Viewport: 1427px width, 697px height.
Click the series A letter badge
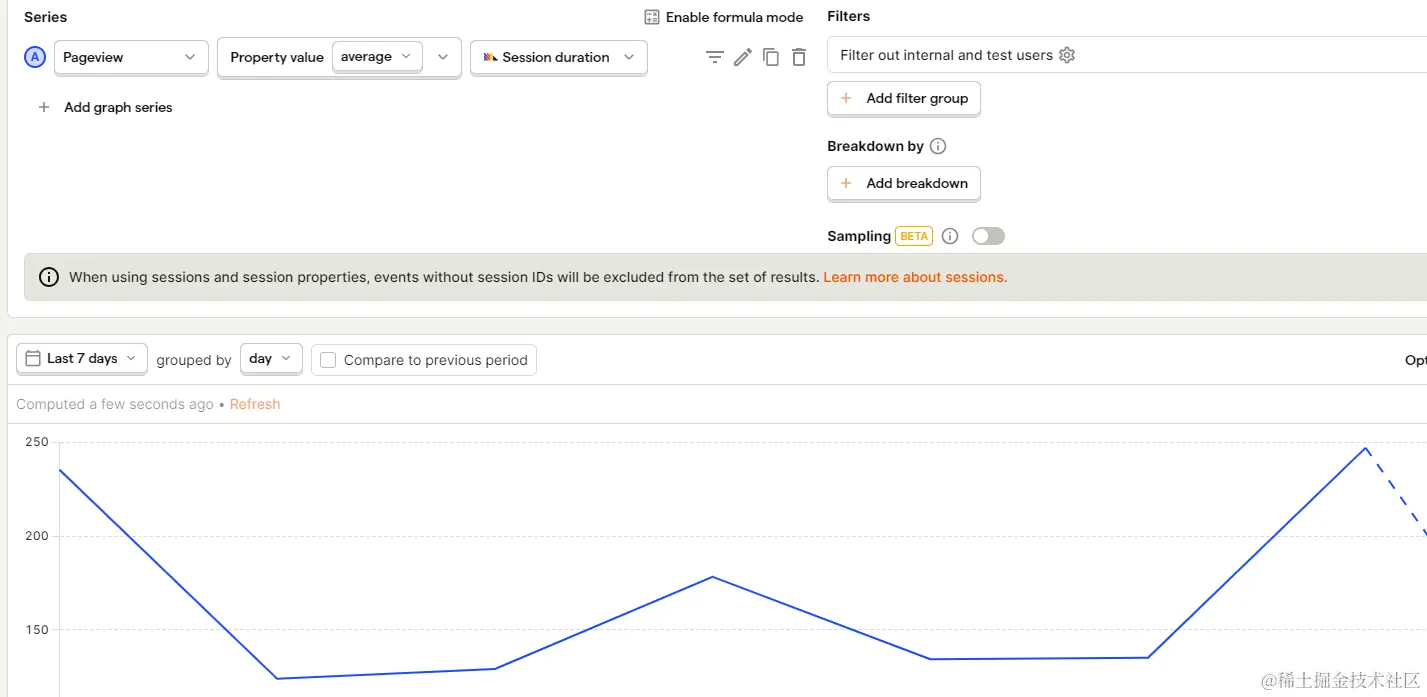(x=35, y=57)
